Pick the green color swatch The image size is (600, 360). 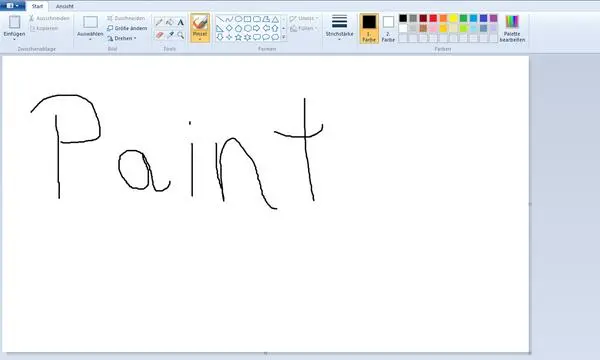click(x=463, y=18)
